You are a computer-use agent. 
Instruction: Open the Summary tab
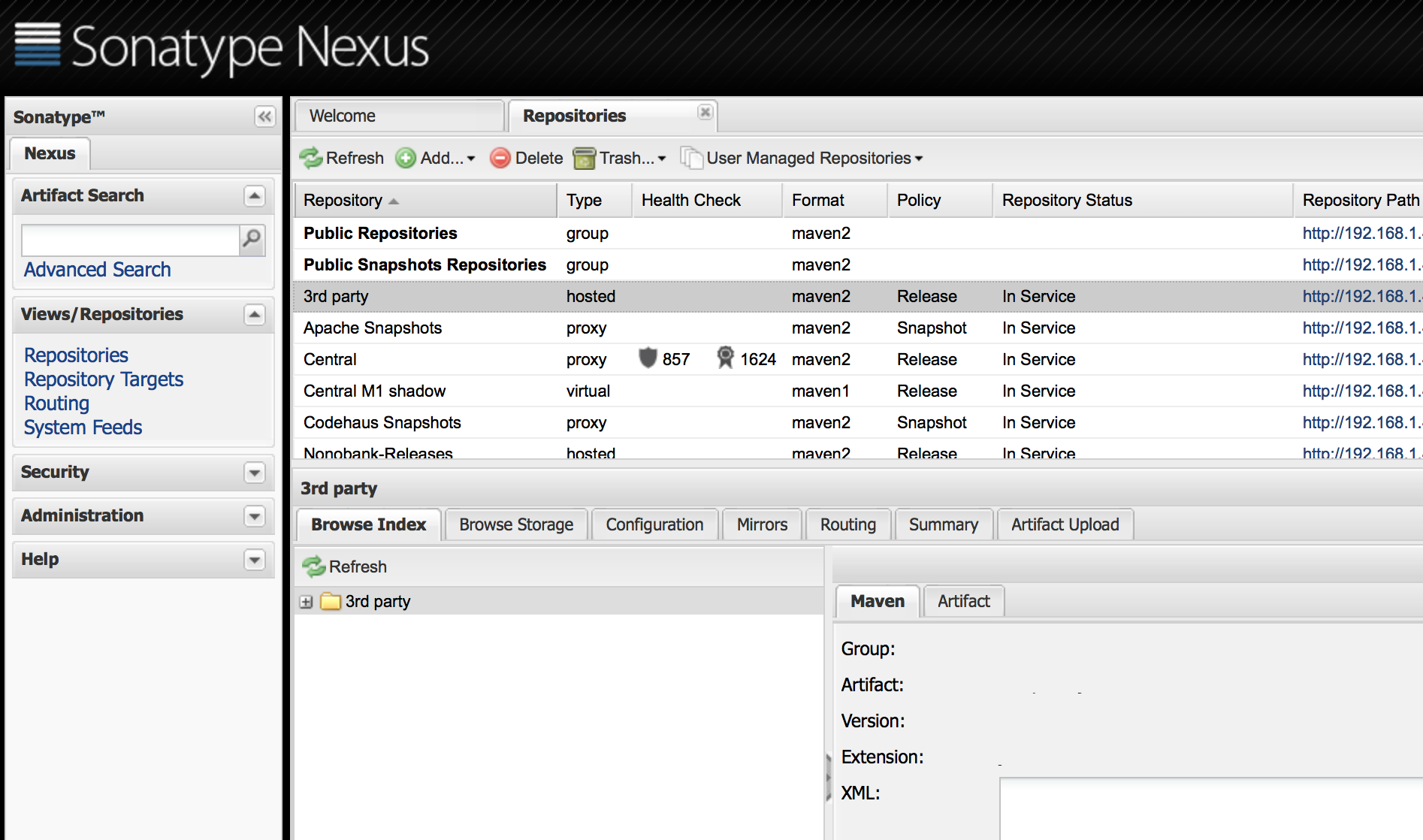(943, 524)
